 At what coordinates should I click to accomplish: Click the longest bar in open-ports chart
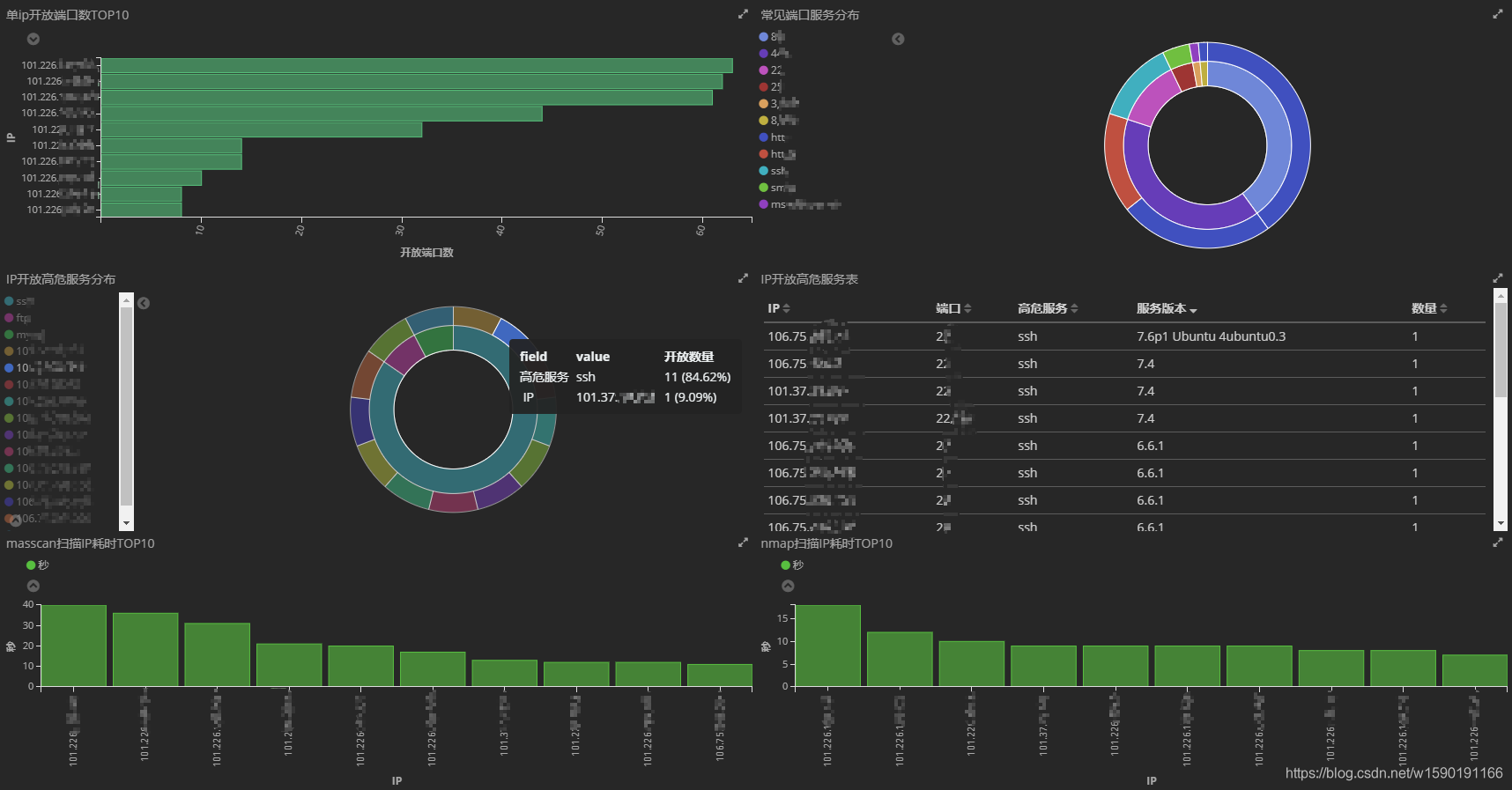pos(417,65)
